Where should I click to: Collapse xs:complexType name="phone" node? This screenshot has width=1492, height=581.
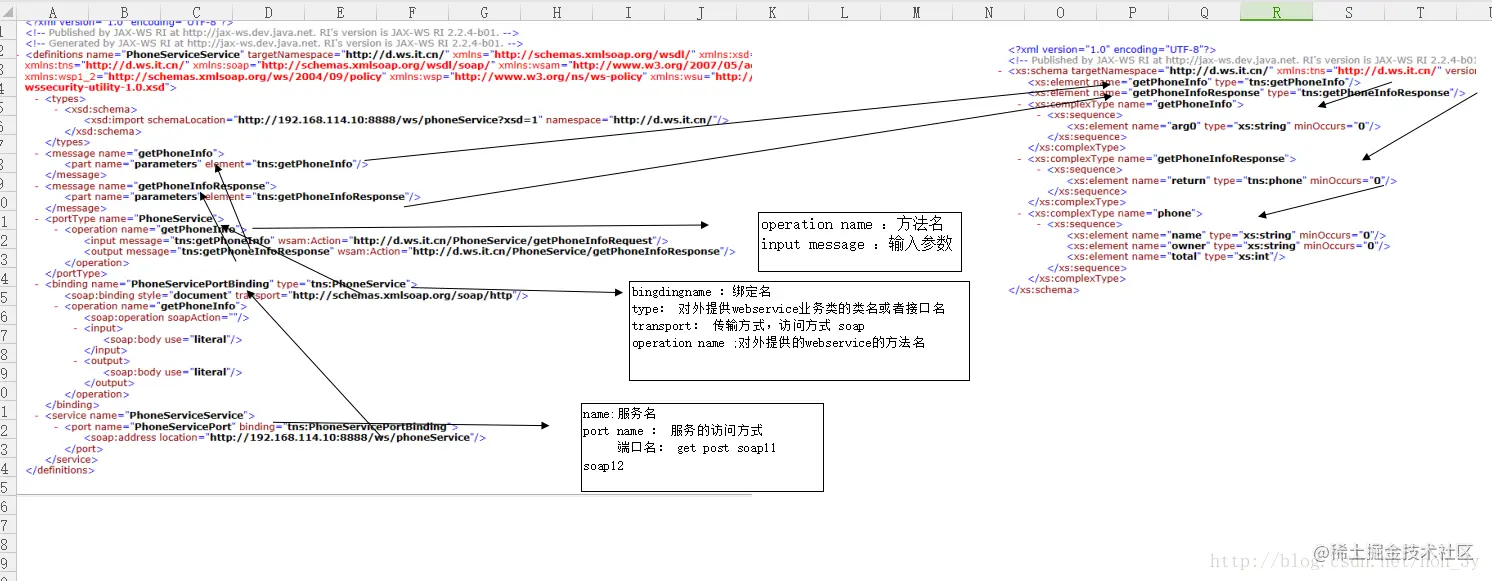point(1020,213)
